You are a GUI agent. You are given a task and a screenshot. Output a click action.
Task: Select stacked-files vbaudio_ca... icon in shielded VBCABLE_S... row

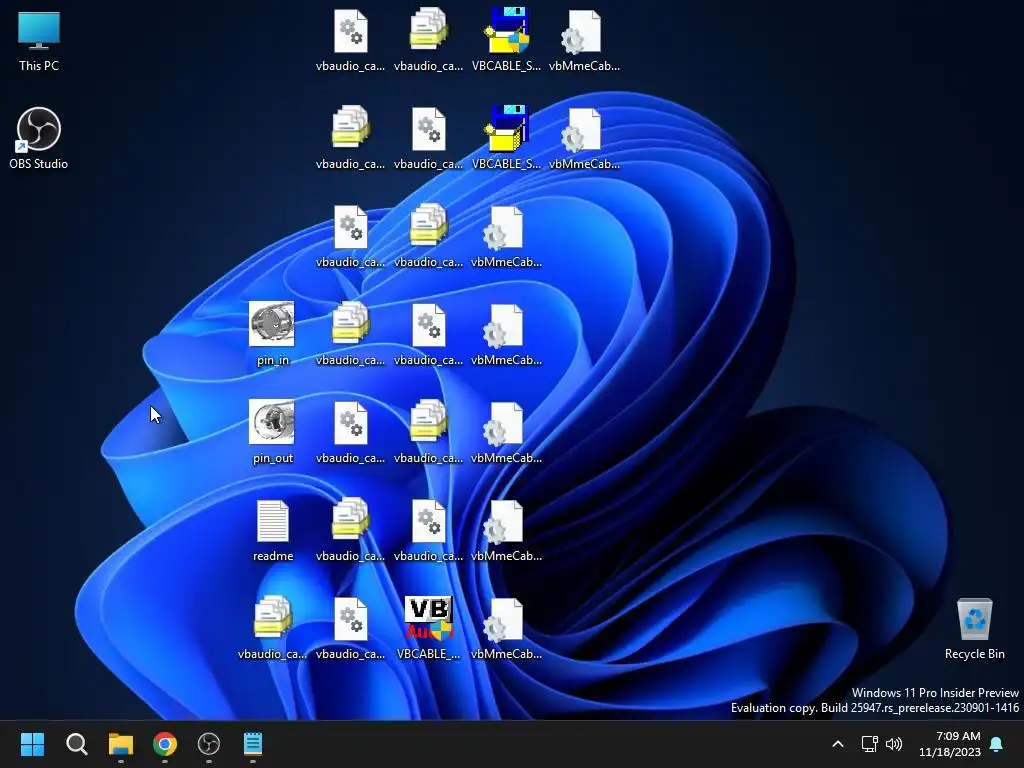(428, 40)
